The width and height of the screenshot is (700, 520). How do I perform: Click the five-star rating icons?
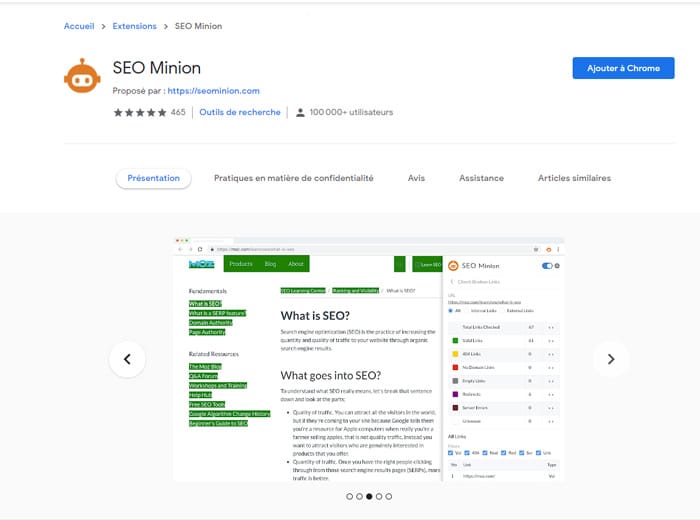(140, 113)
